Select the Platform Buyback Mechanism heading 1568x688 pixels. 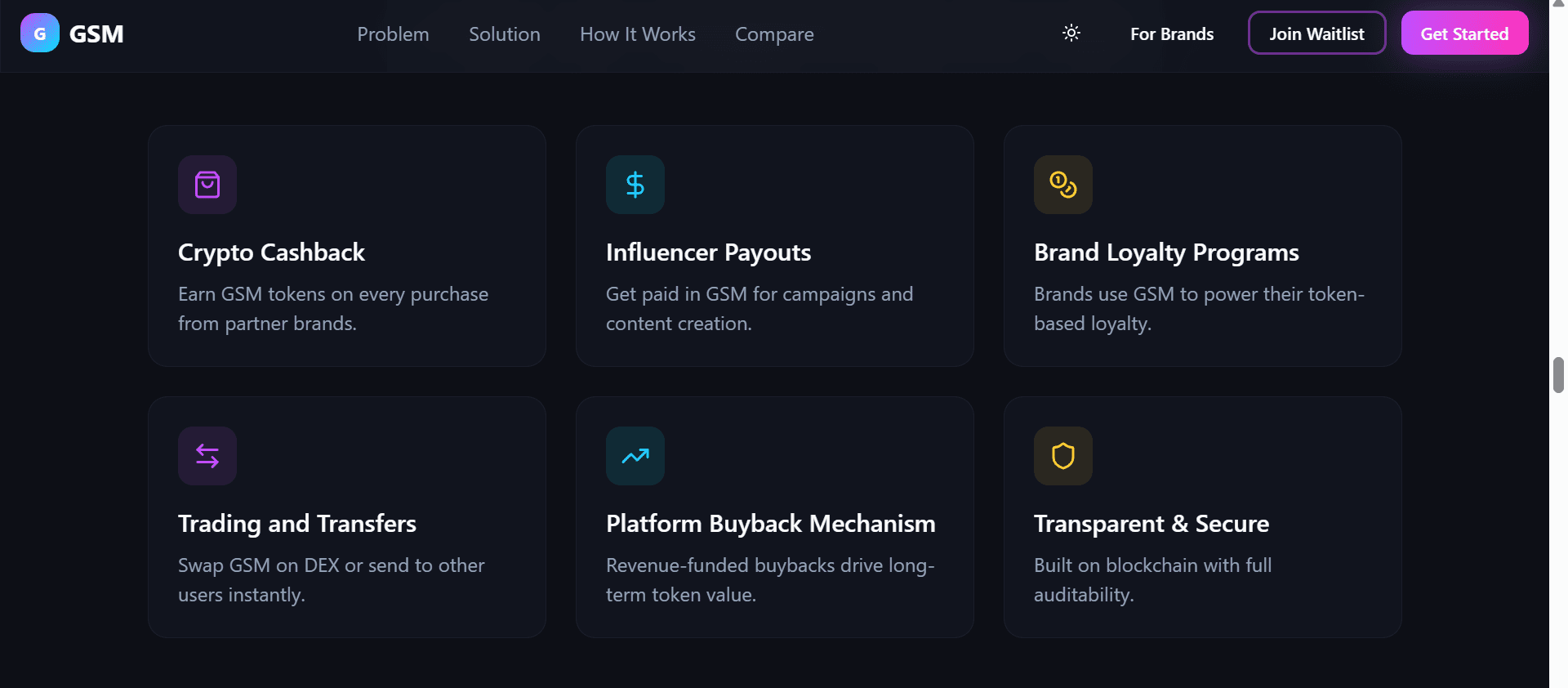(770, 524)
